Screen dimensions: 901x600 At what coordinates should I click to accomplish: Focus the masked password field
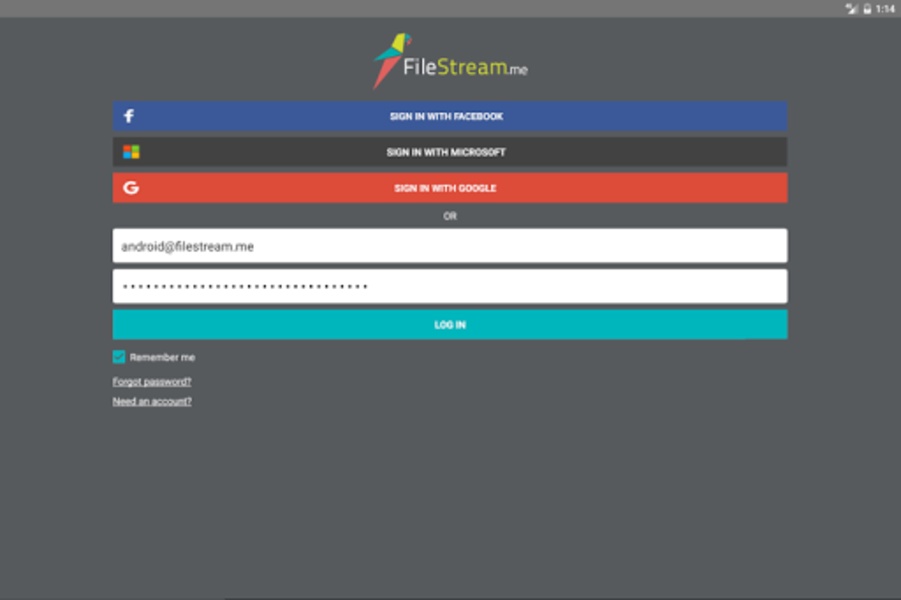(x=450, y=286)
